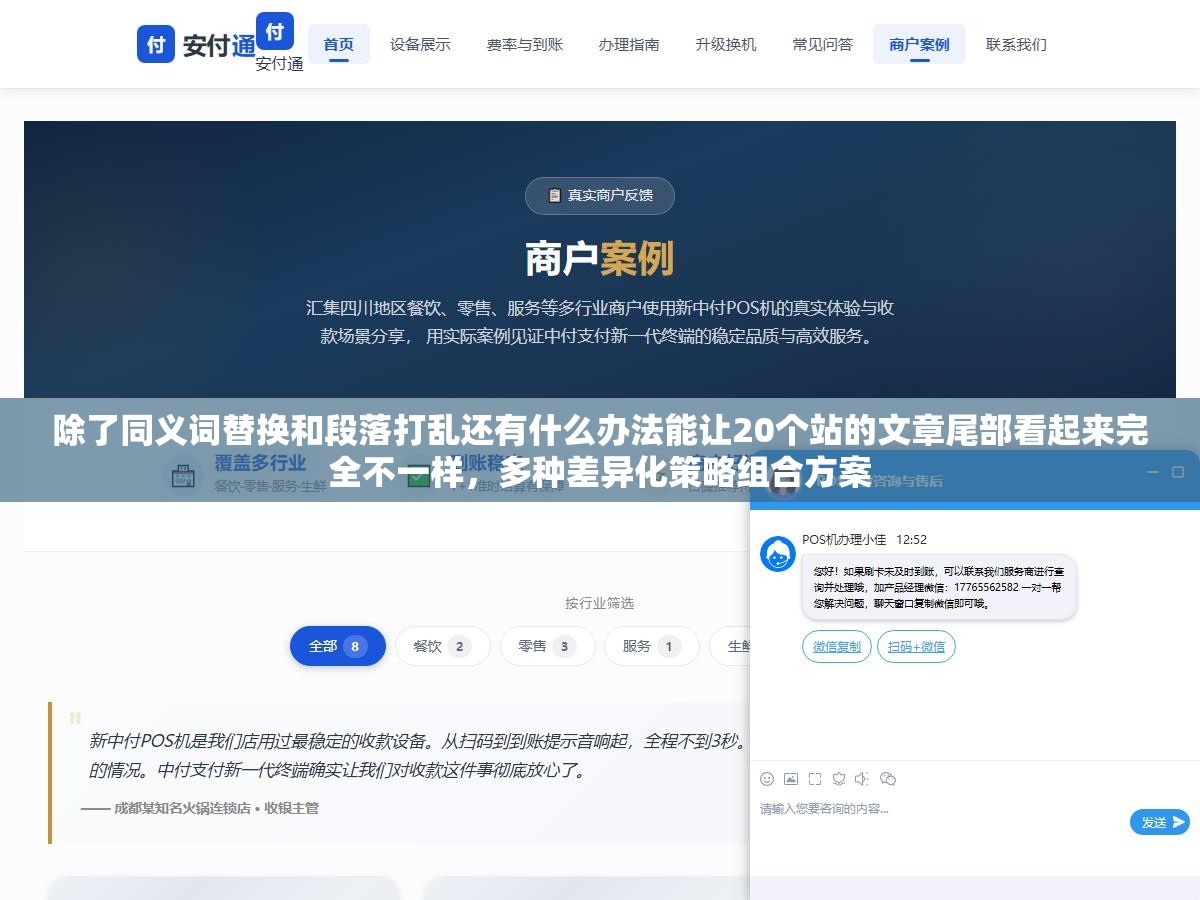Click the send image icon in chat

point(791,779)
